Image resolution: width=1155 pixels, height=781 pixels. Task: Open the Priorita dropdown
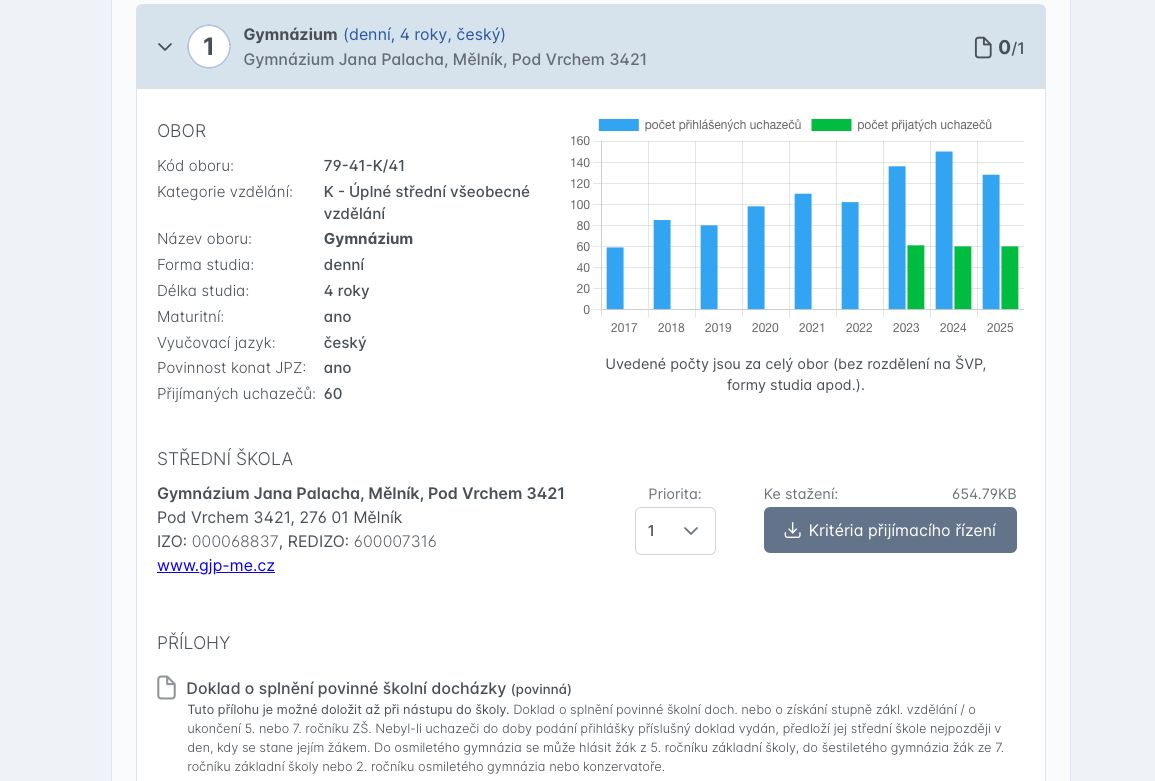[675, 531]
